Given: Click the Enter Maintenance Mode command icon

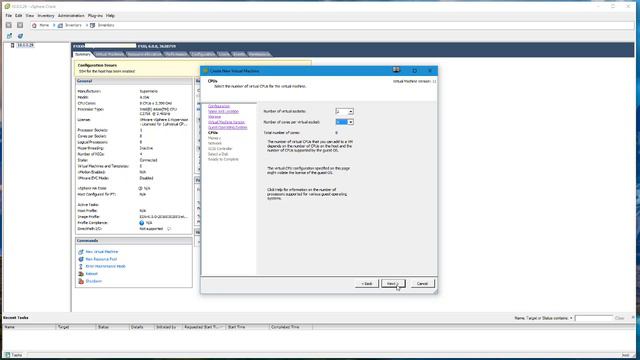Looking at the screenshot, I should [81, 266].
